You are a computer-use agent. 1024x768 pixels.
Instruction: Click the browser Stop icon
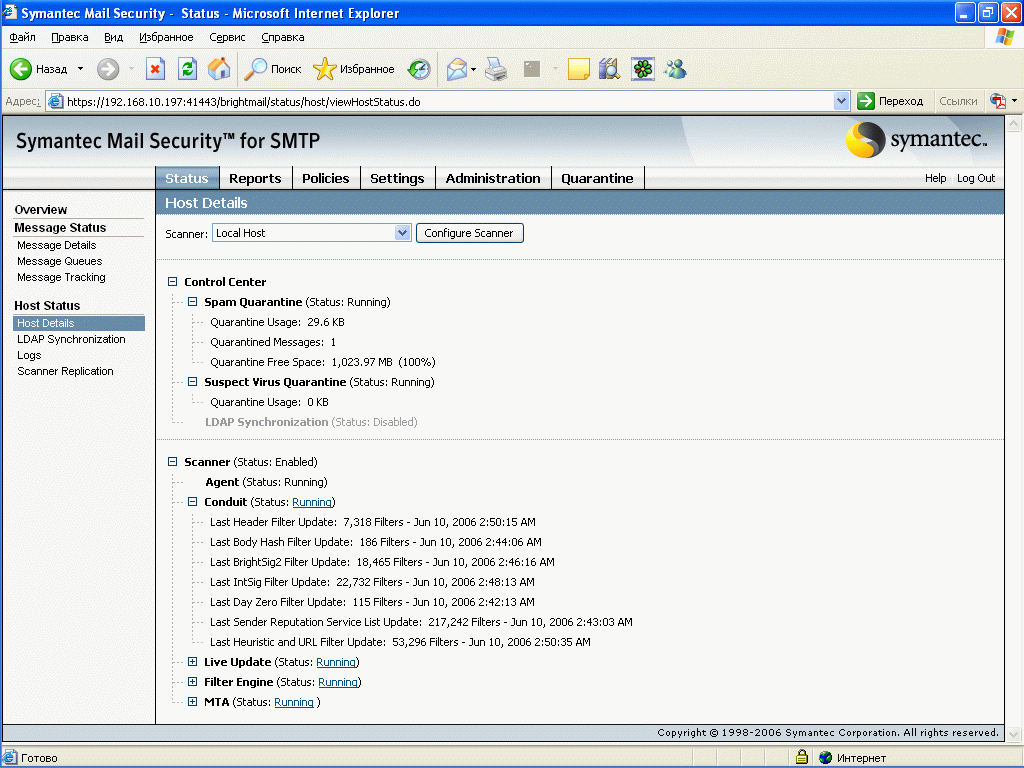[x=155, y=69]
